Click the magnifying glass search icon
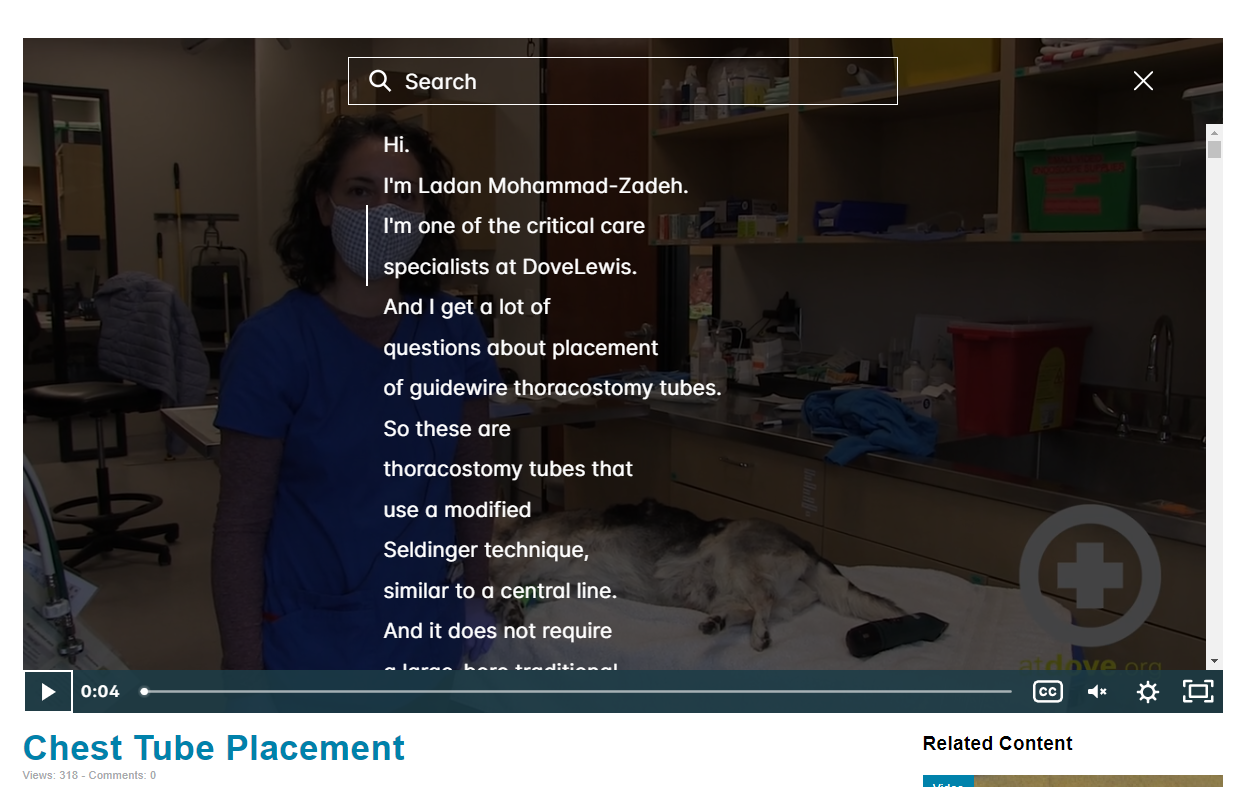Screen dimensions: 1259x787 (x=380, y=81)
